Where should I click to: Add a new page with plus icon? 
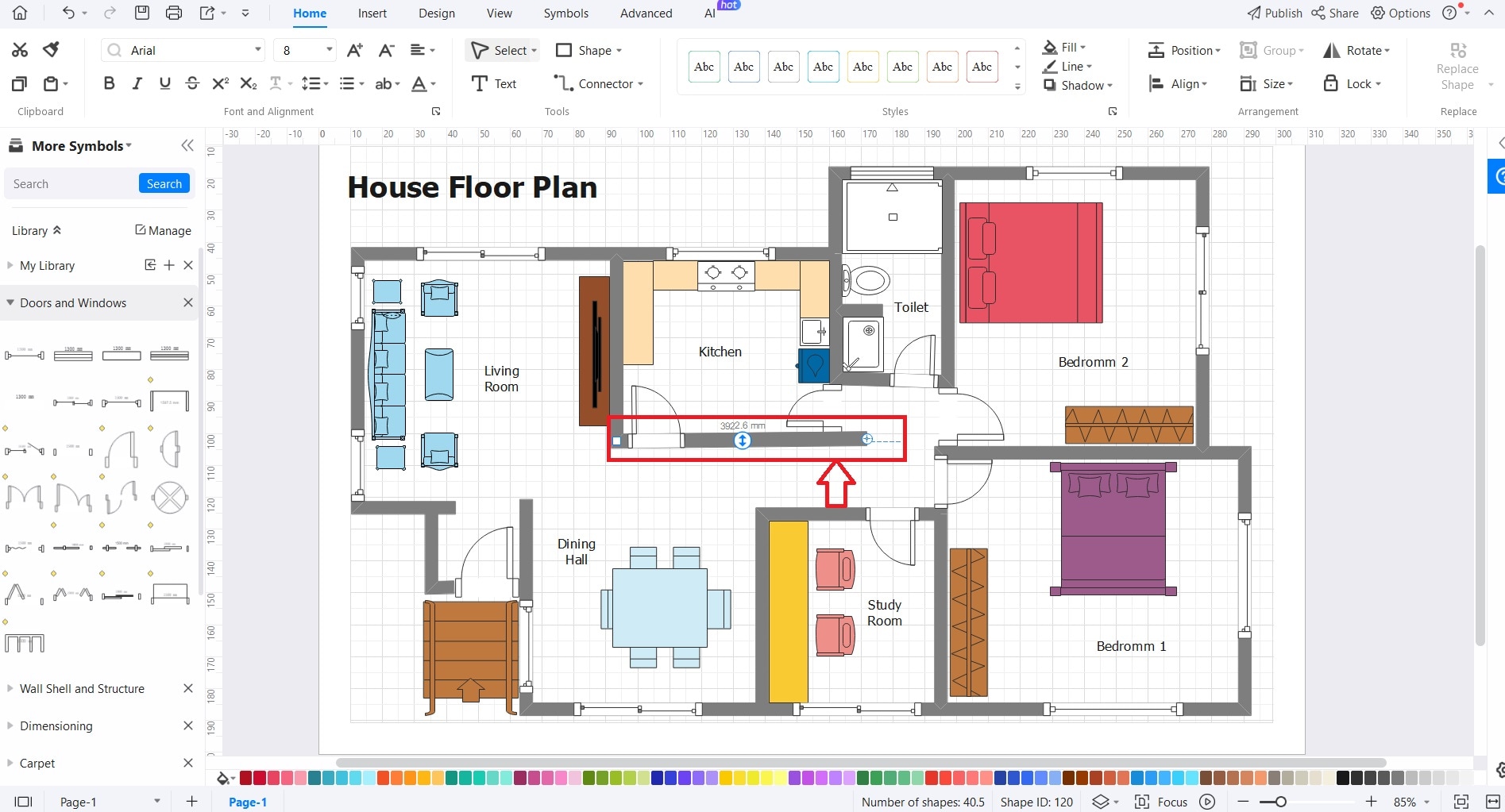pos(191,802)
